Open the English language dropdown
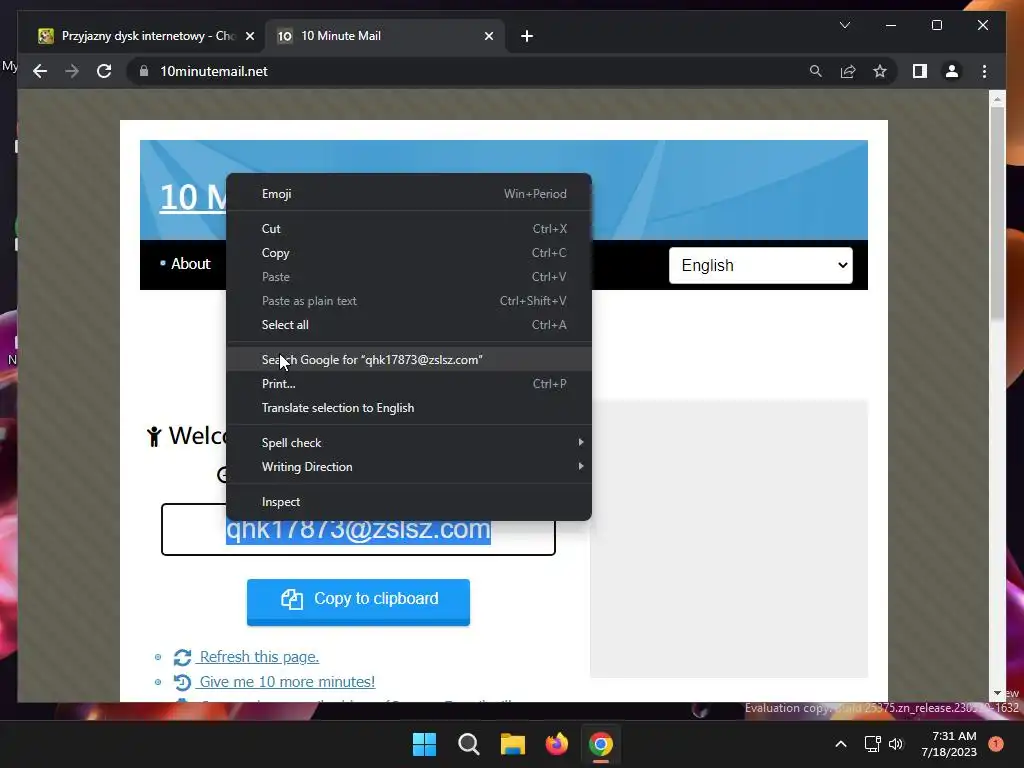Screen dimensions: 1024x768 click(x=761, y=265)
